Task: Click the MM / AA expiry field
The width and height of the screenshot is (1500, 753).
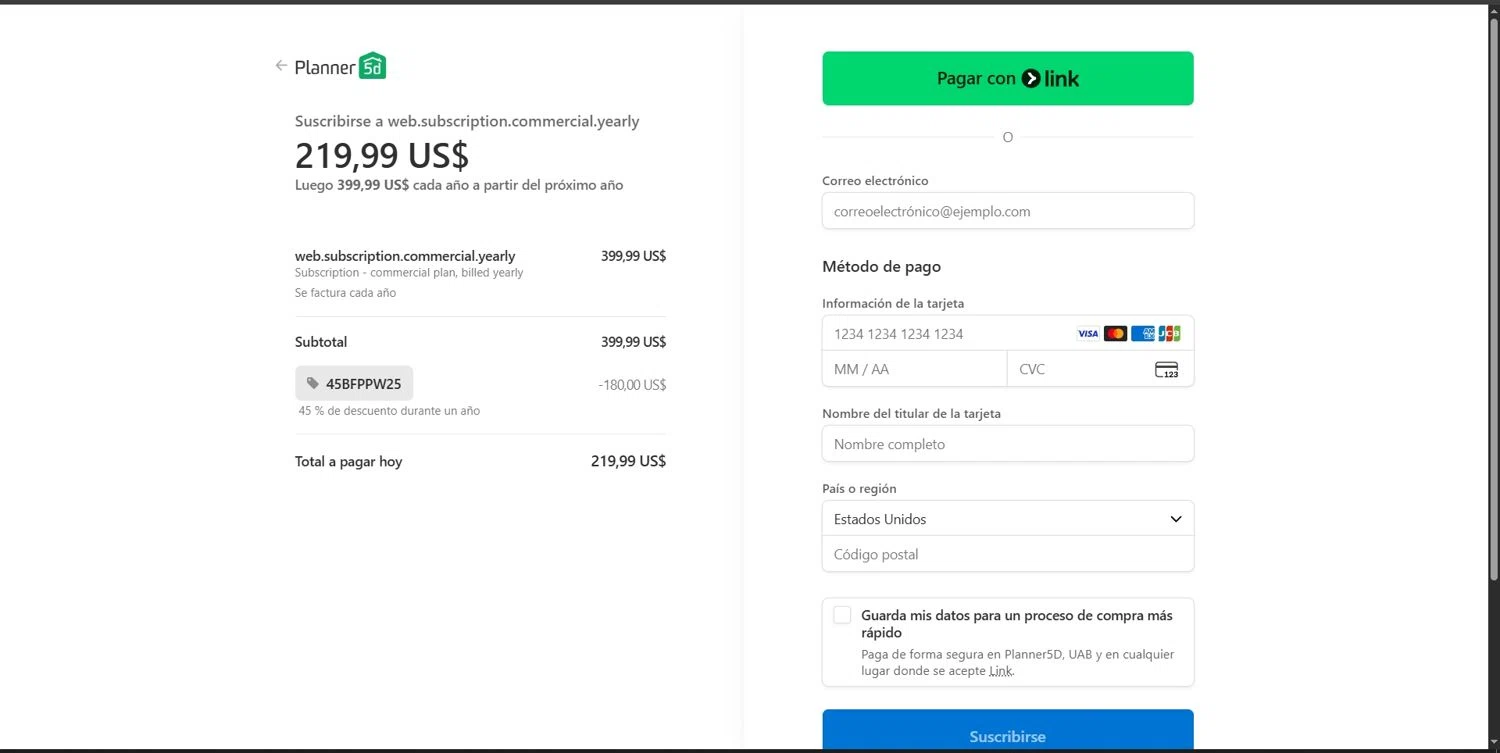Action: (914, 369)
